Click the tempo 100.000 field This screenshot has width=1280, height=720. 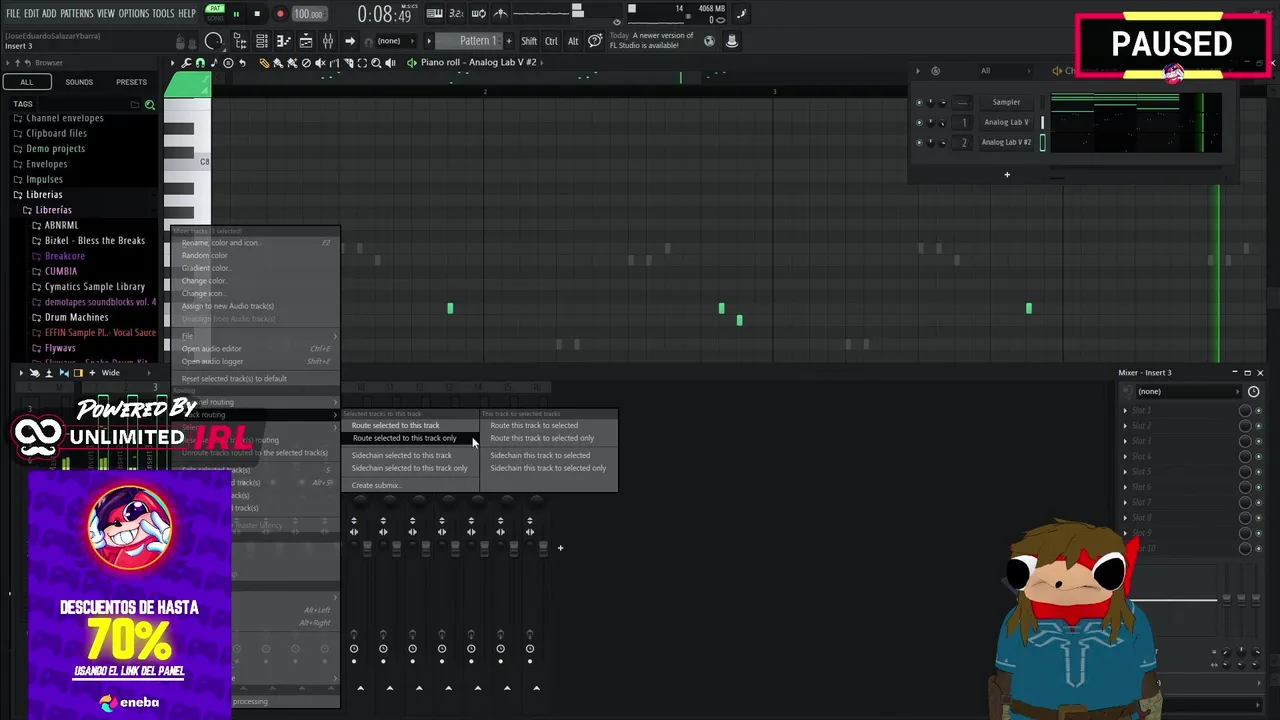[308, 14]
